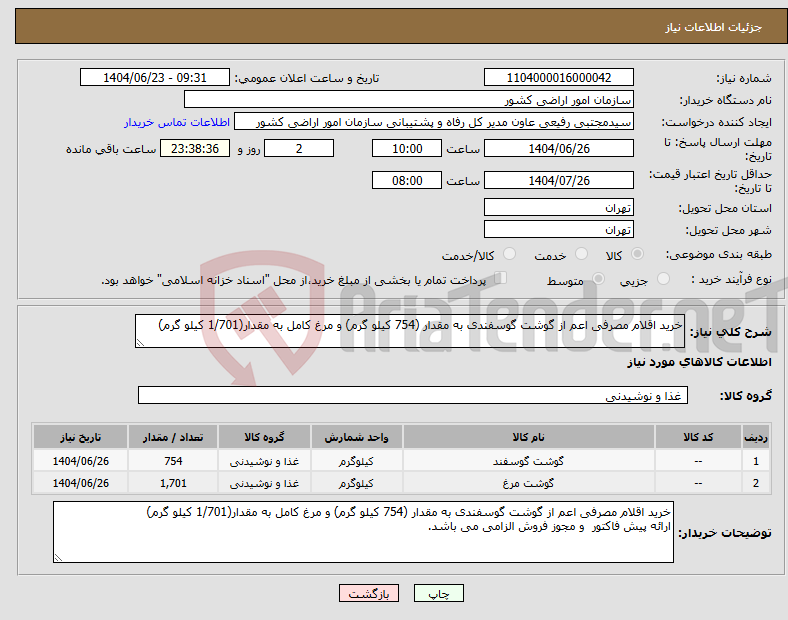The height and width of the screenshot is (620, 788).
Task: Click the quantity cell 754
Action: 173,461
